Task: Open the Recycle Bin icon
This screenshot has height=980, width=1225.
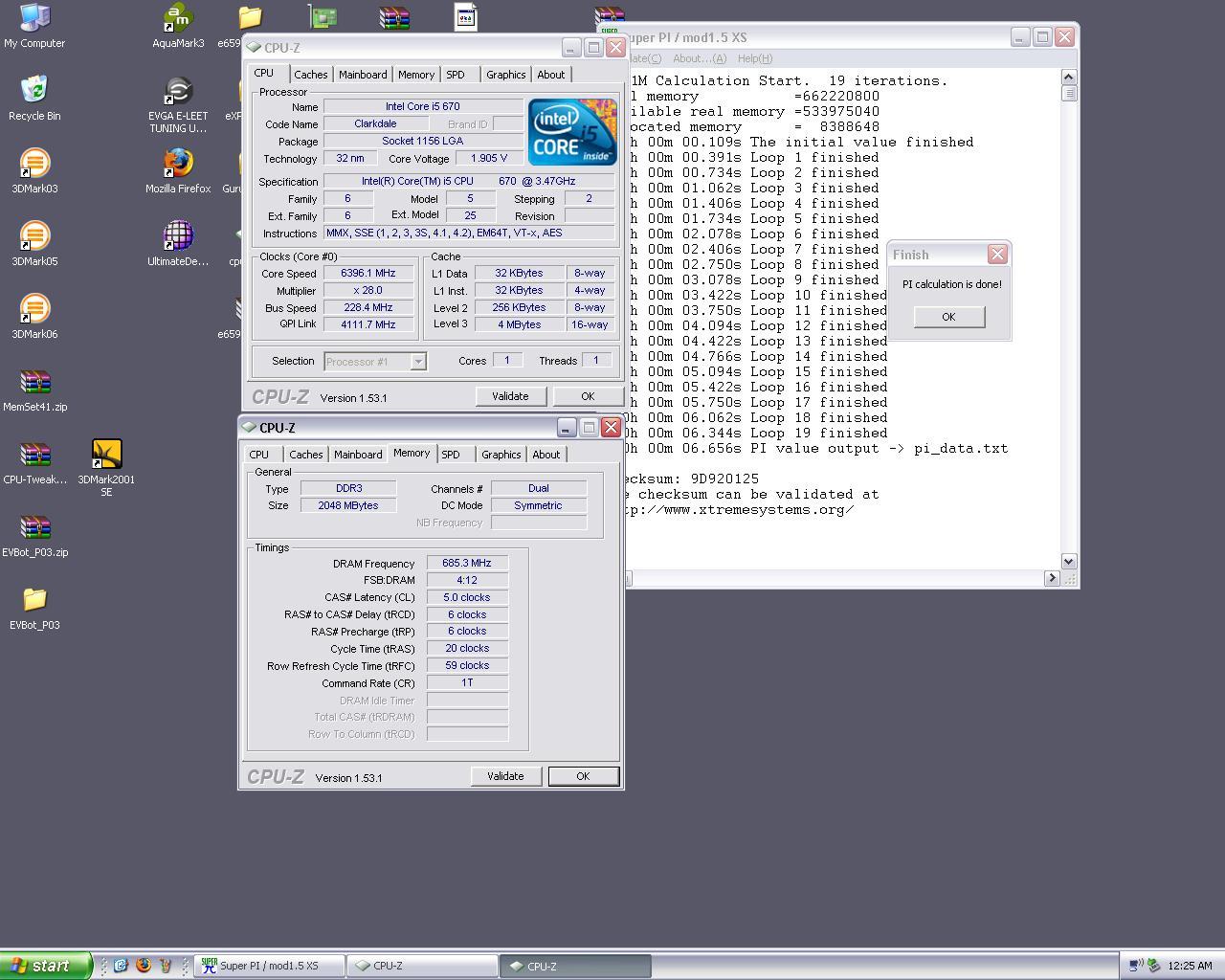Action: tap(34, 99)
